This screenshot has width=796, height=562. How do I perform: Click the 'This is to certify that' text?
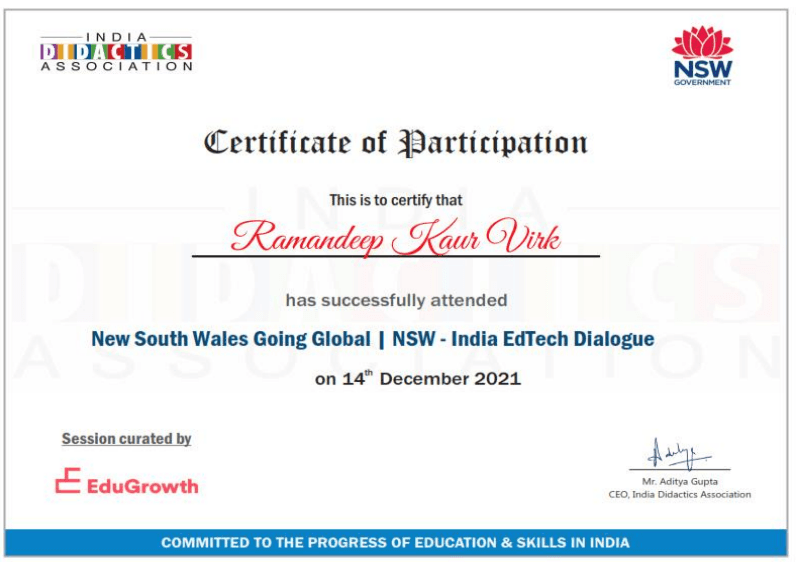(396, 200)
